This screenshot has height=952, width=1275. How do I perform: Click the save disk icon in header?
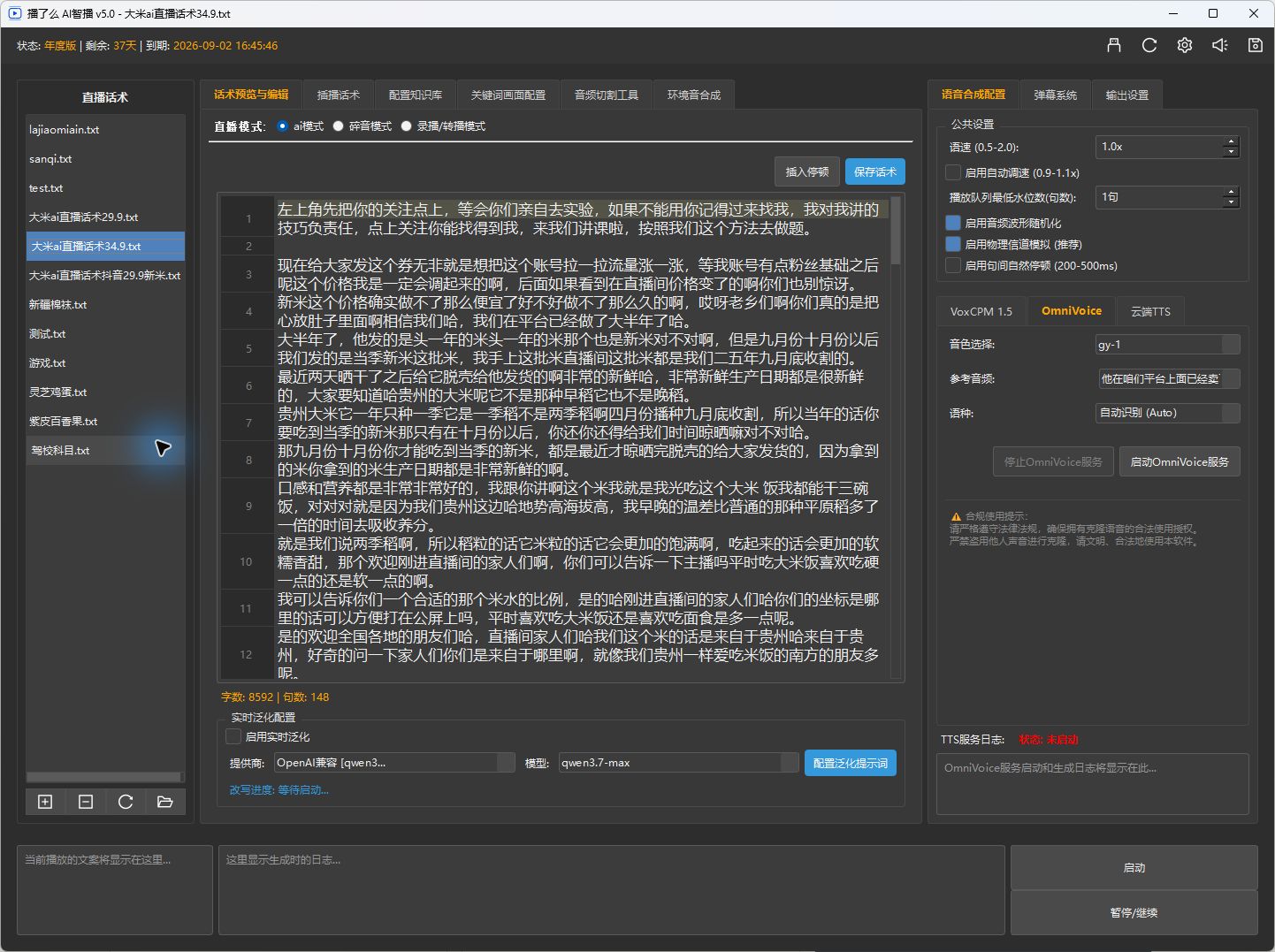tap(1256, 45)
